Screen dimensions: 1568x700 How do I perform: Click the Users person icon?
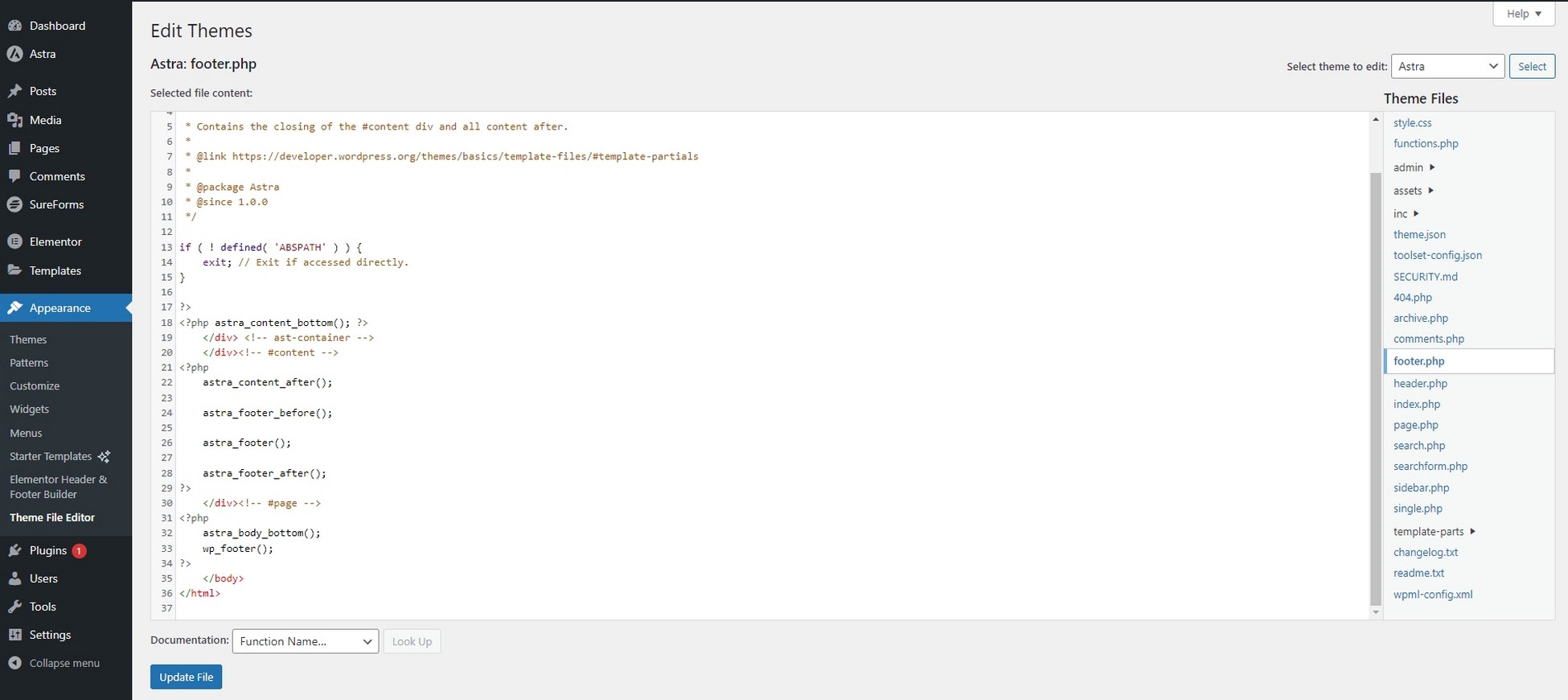tap(14, 579)
